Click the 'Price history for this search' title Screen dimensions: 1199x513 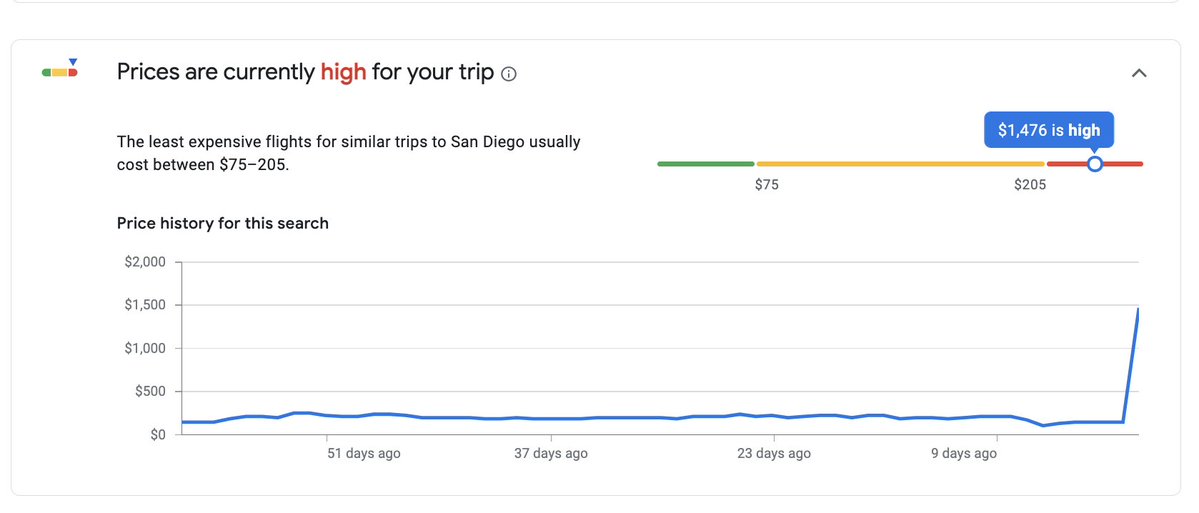click(223, 223)
